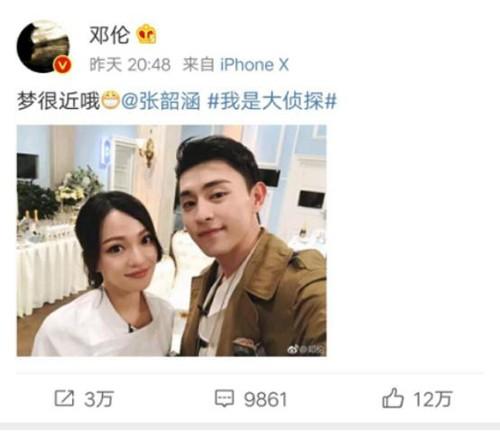Click the grinning emoji in the post text
The image size is (500, 431).
point(110,100)
